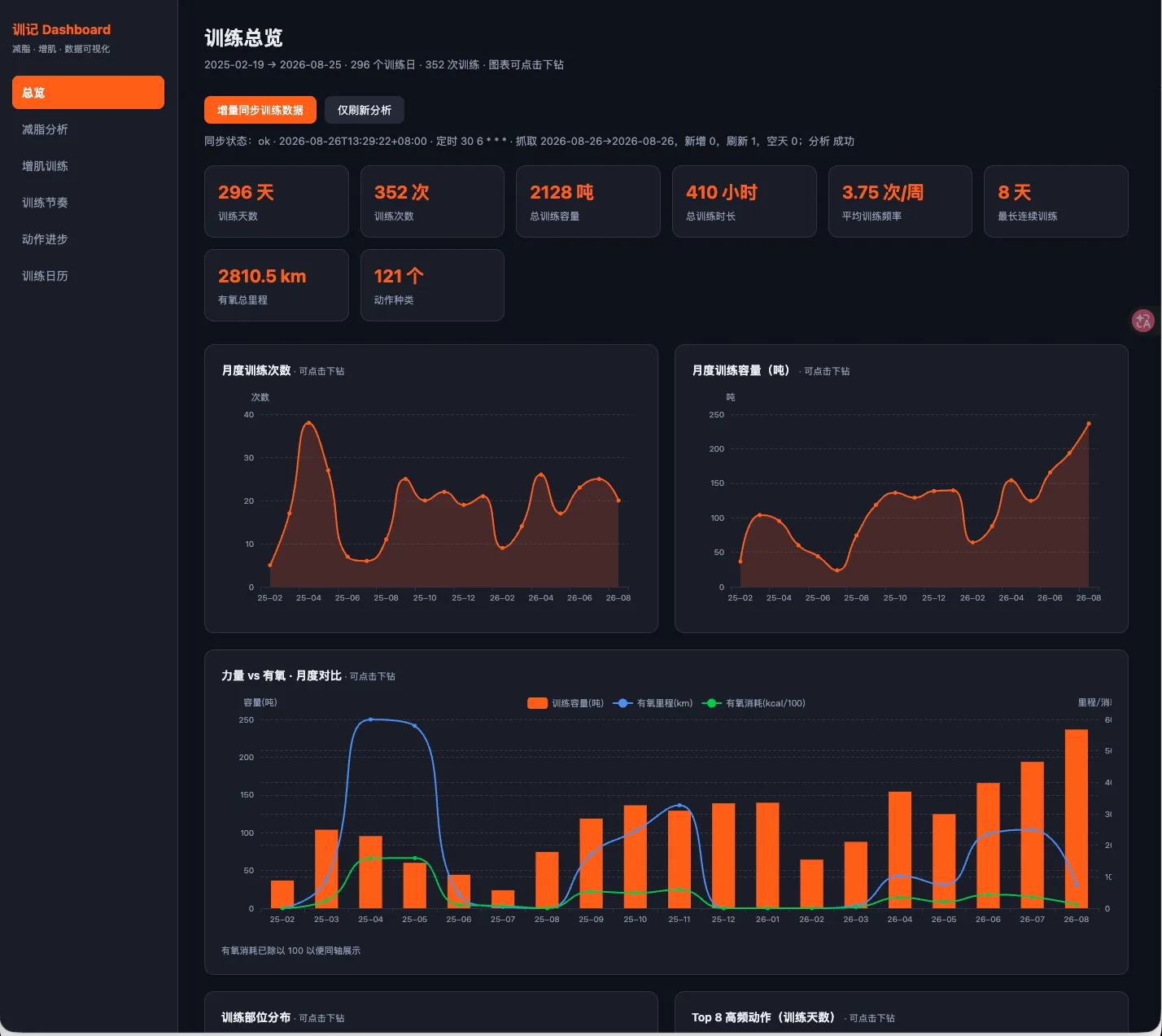Click the last point on 月度训练容量 chart
1162x1036 pixels.
1089,423
